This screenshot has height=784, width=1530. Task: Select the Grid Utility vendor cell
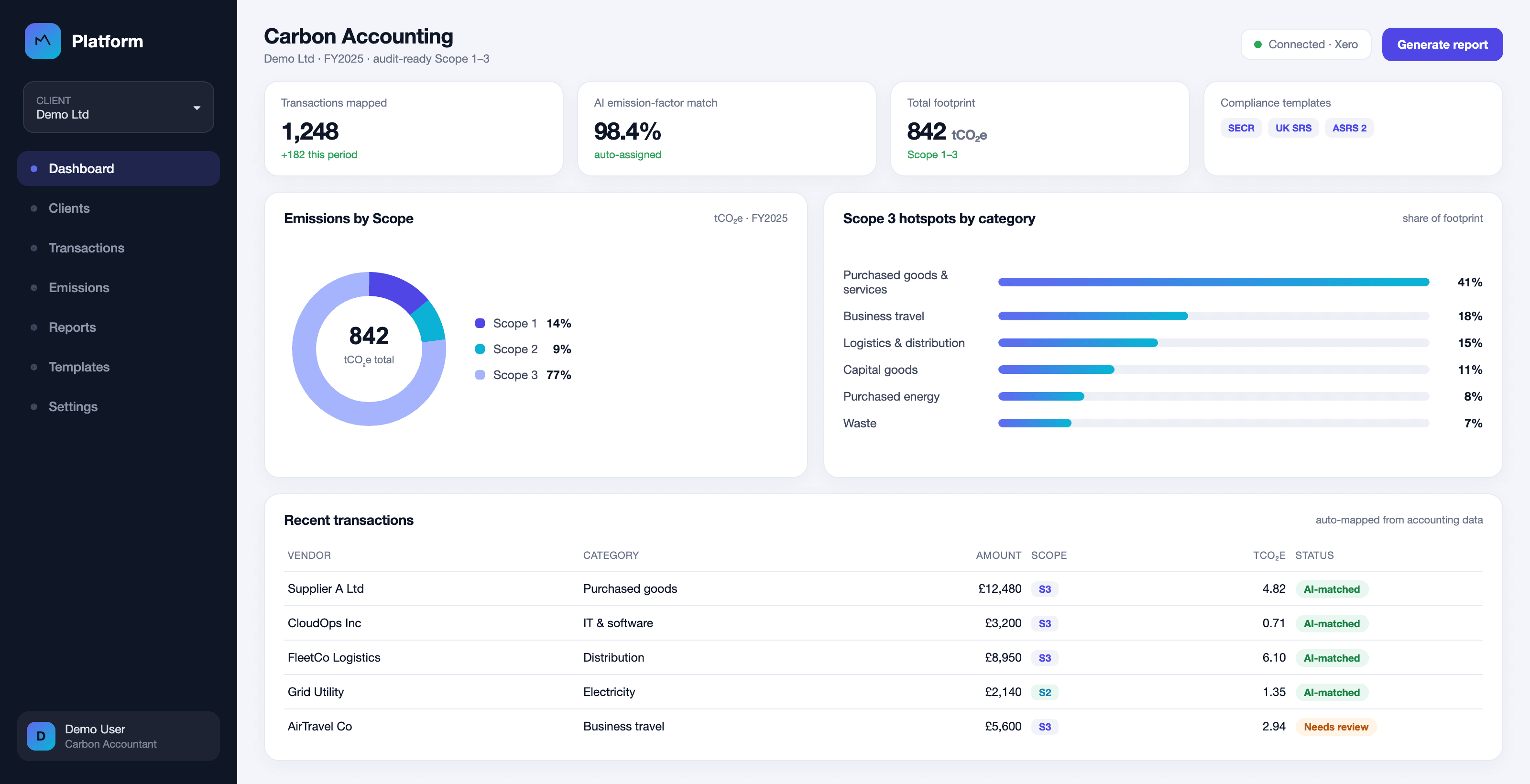click(316, 692)
